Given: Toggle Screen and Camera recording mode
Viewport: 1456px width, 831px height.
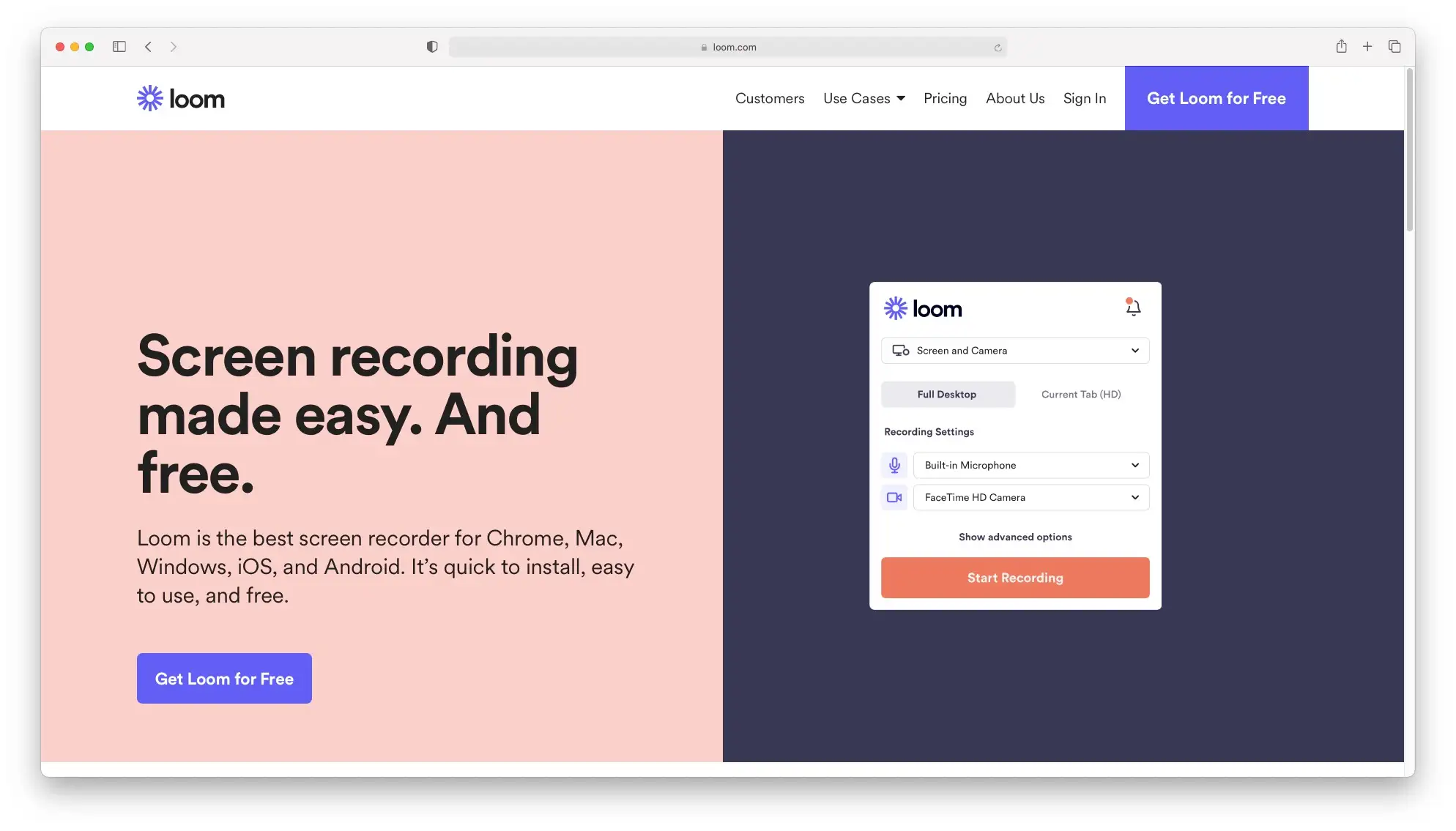Looking at the screenshot, I should [x=1014, y=350].
